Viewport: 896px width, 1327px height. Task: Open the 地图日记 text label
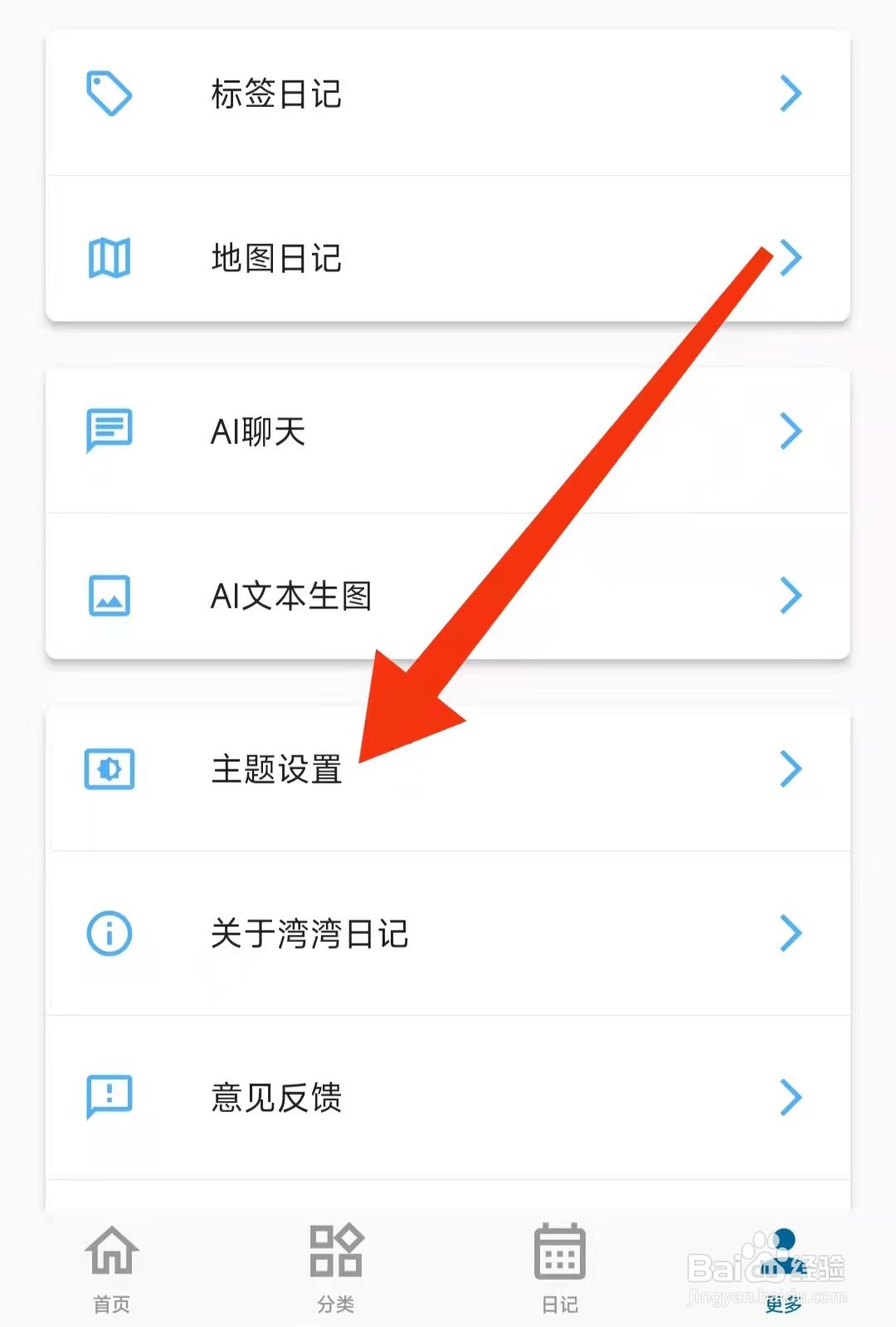pyautogui.click(x=276, y=258)
